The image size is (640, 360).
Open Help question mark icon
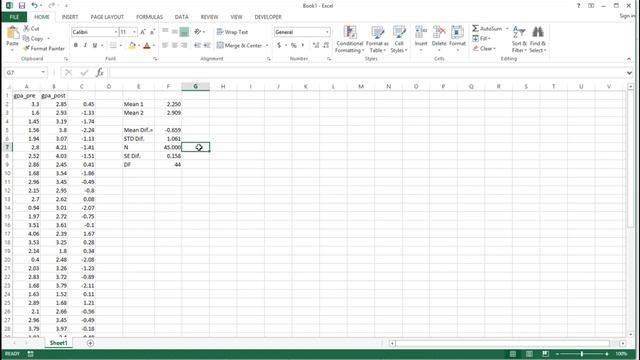click(578, 6)
